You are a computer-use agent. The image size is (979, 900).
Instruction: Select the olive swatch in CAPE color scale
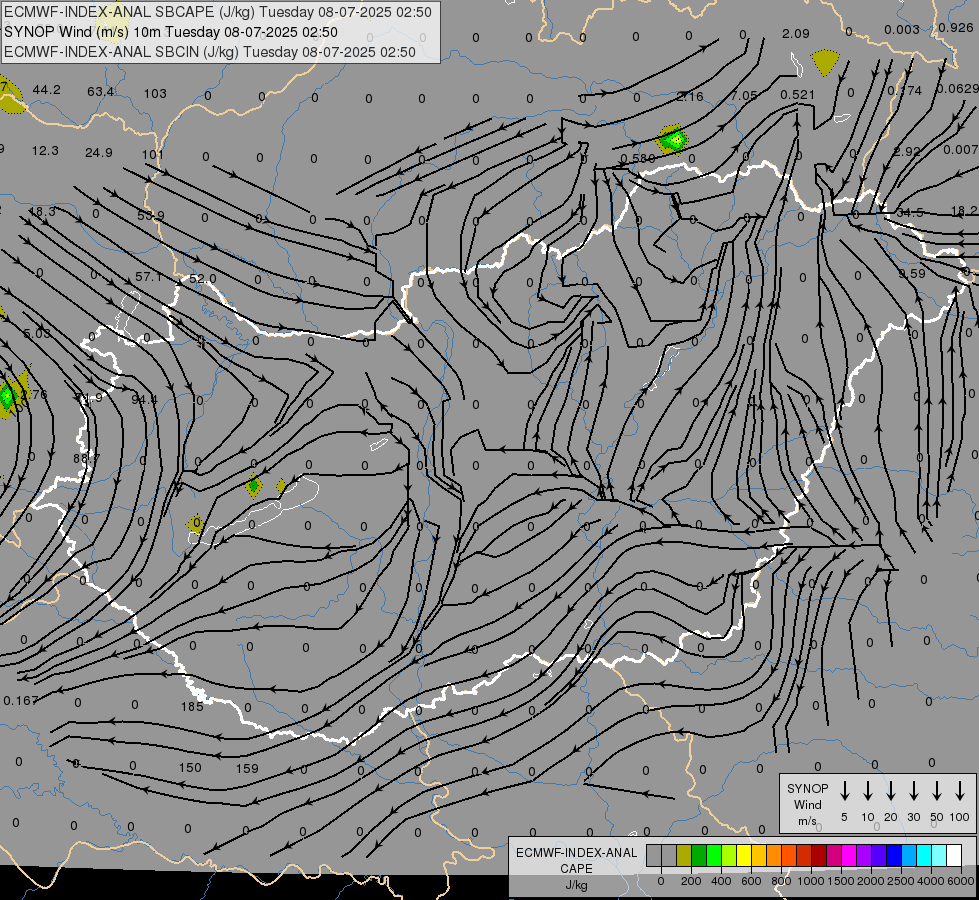tap(684, 856)
